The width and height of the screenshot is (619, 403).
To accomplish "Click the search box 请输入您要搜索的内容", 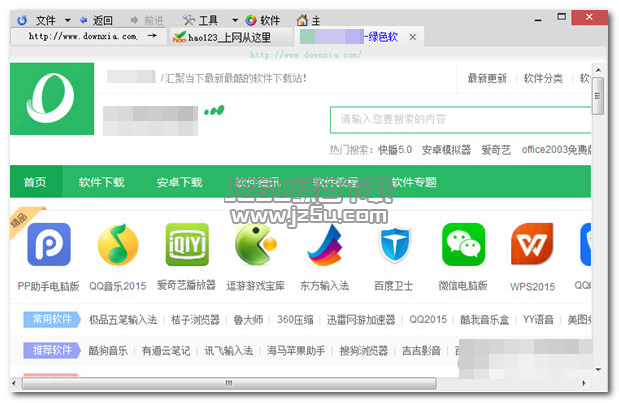I will (x=460, y=120).
